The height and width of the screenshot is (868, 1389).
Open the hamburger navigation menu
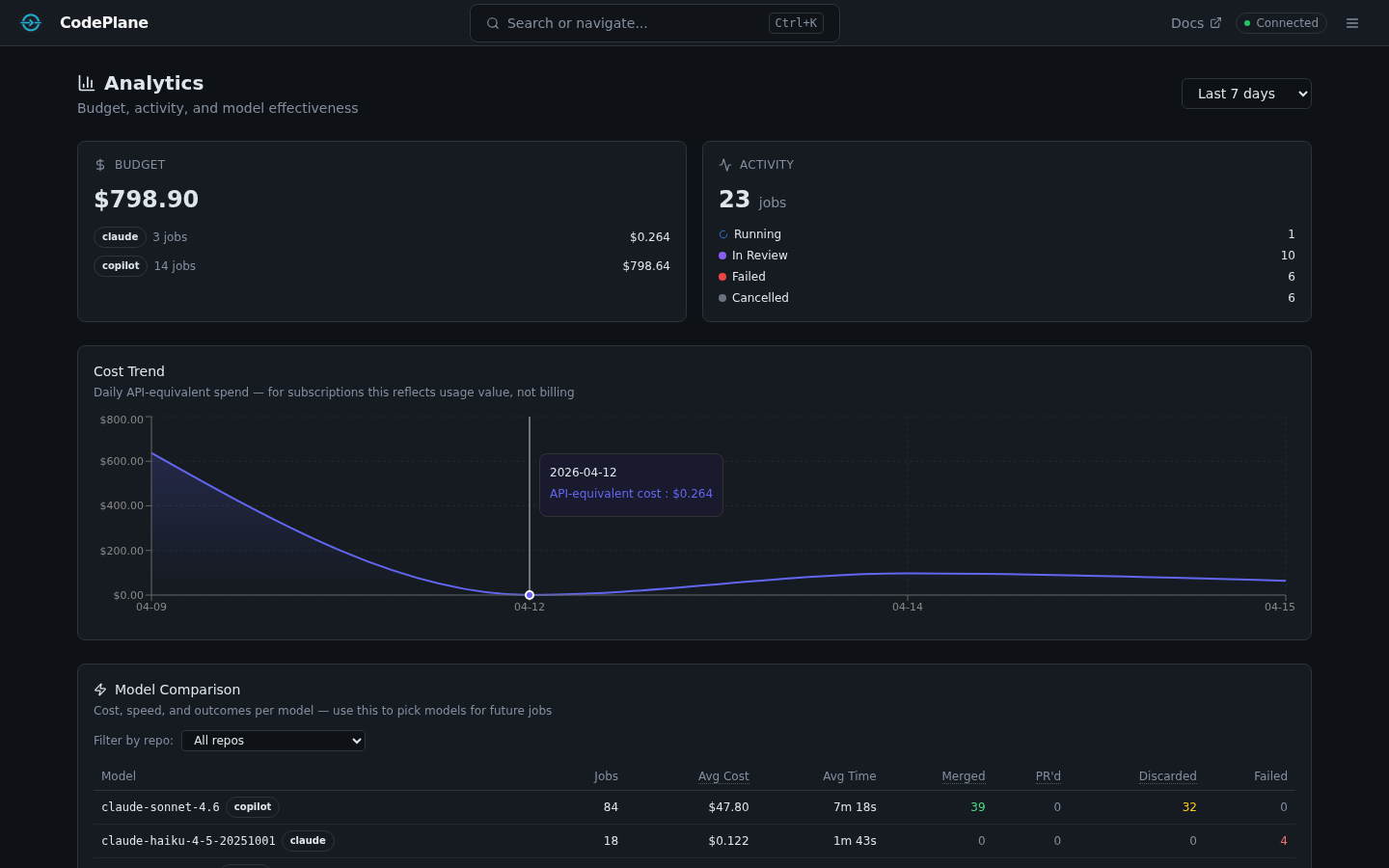click(x=1352, y=22)
